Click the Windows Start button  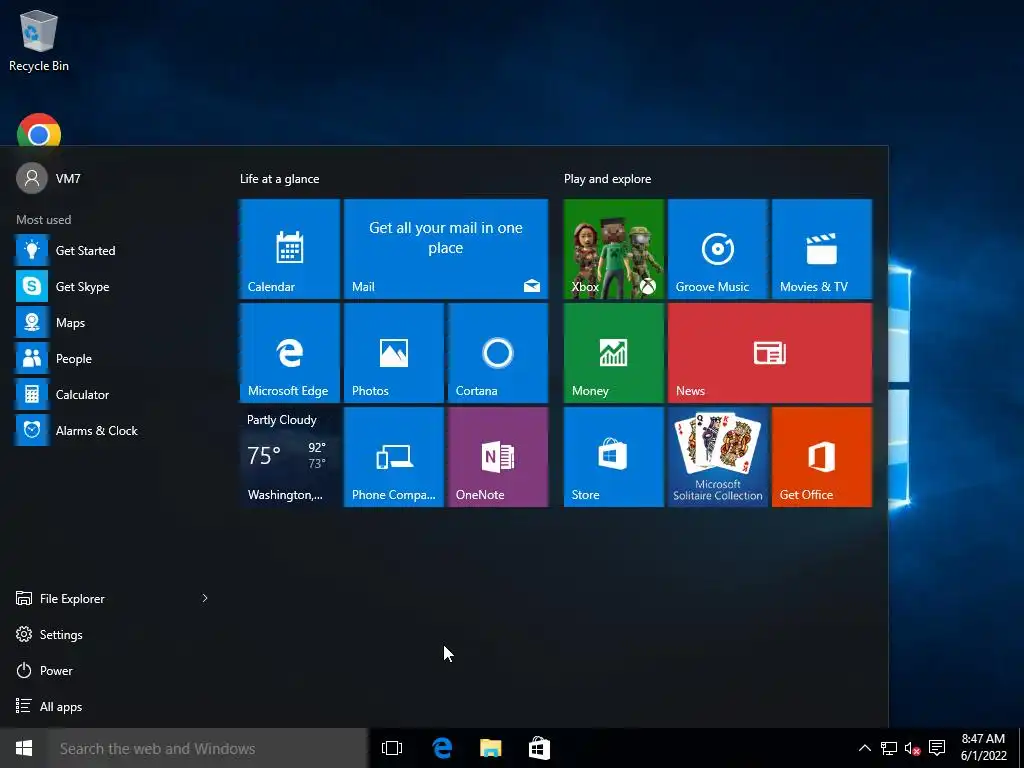[24, 748]
